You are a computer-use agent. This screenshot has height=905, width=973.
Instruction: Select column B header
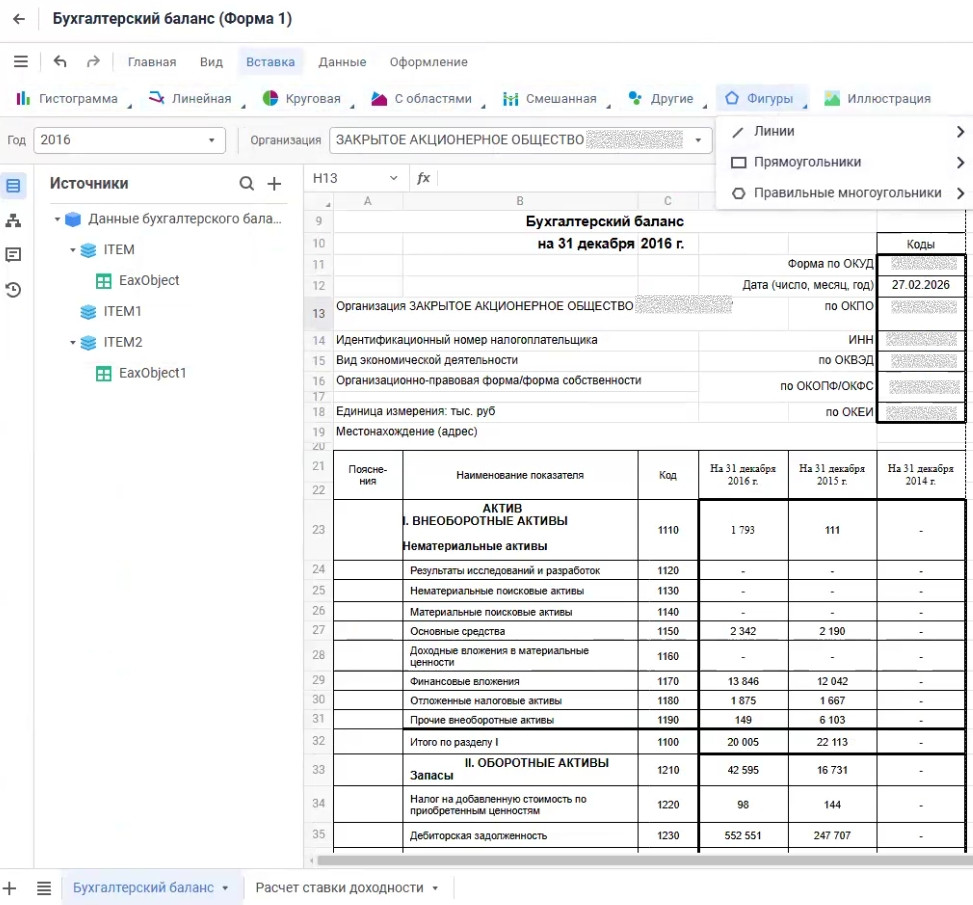pos(520,201)
